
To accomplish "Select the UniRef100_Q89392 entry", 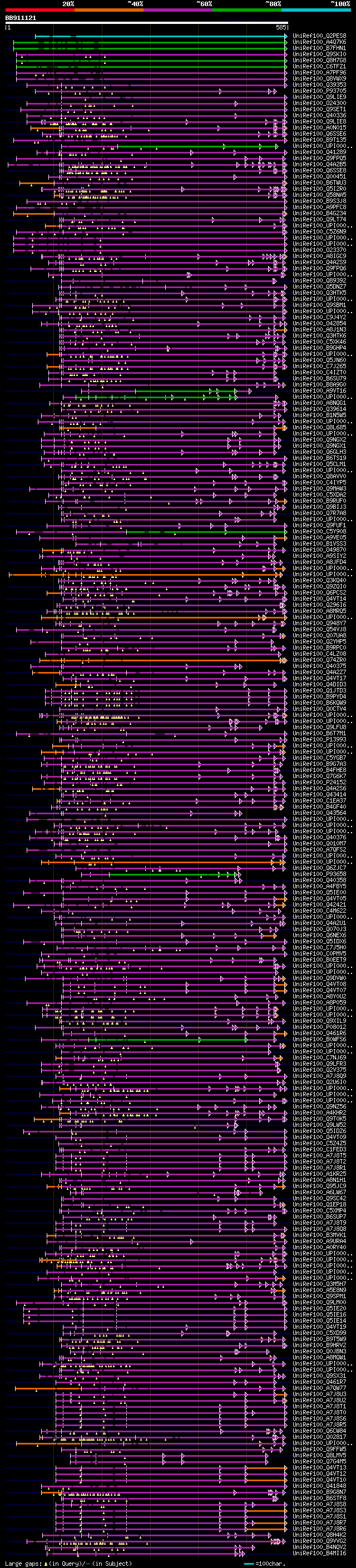I will click(319, 280).
